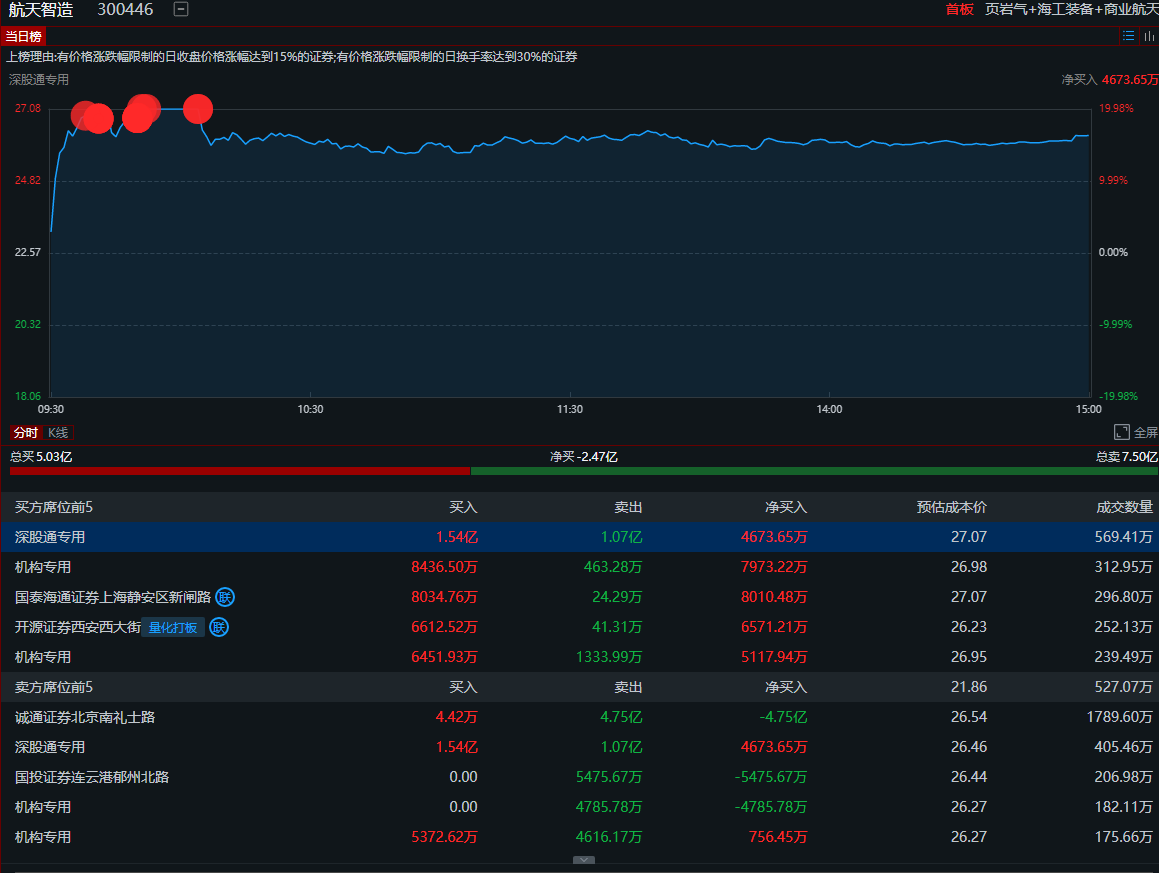Viewport: 1159px width, 873px height.
Task: Click the 联 icon beside 开源证券西安西大街
Action: click(219, 627)
